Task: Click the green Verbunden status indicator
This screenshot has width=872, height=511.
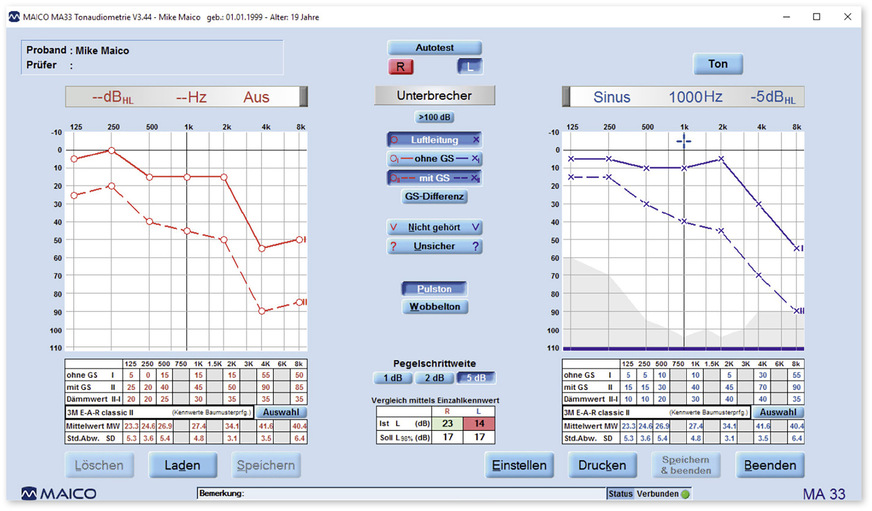Action: [x=686, y=494]
